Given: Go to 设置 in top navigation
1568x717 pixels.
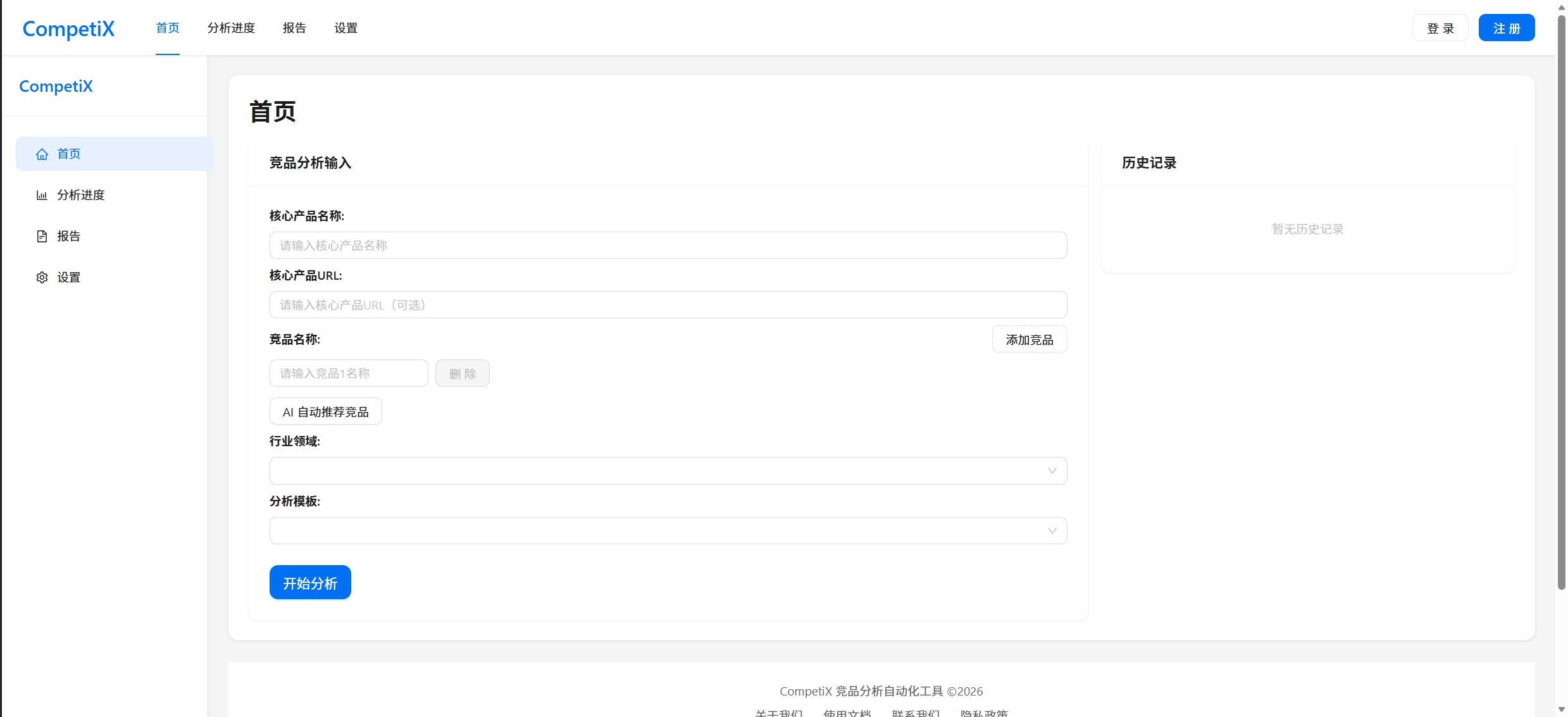Looking at the screenshot, I should (x=345, y=28).
